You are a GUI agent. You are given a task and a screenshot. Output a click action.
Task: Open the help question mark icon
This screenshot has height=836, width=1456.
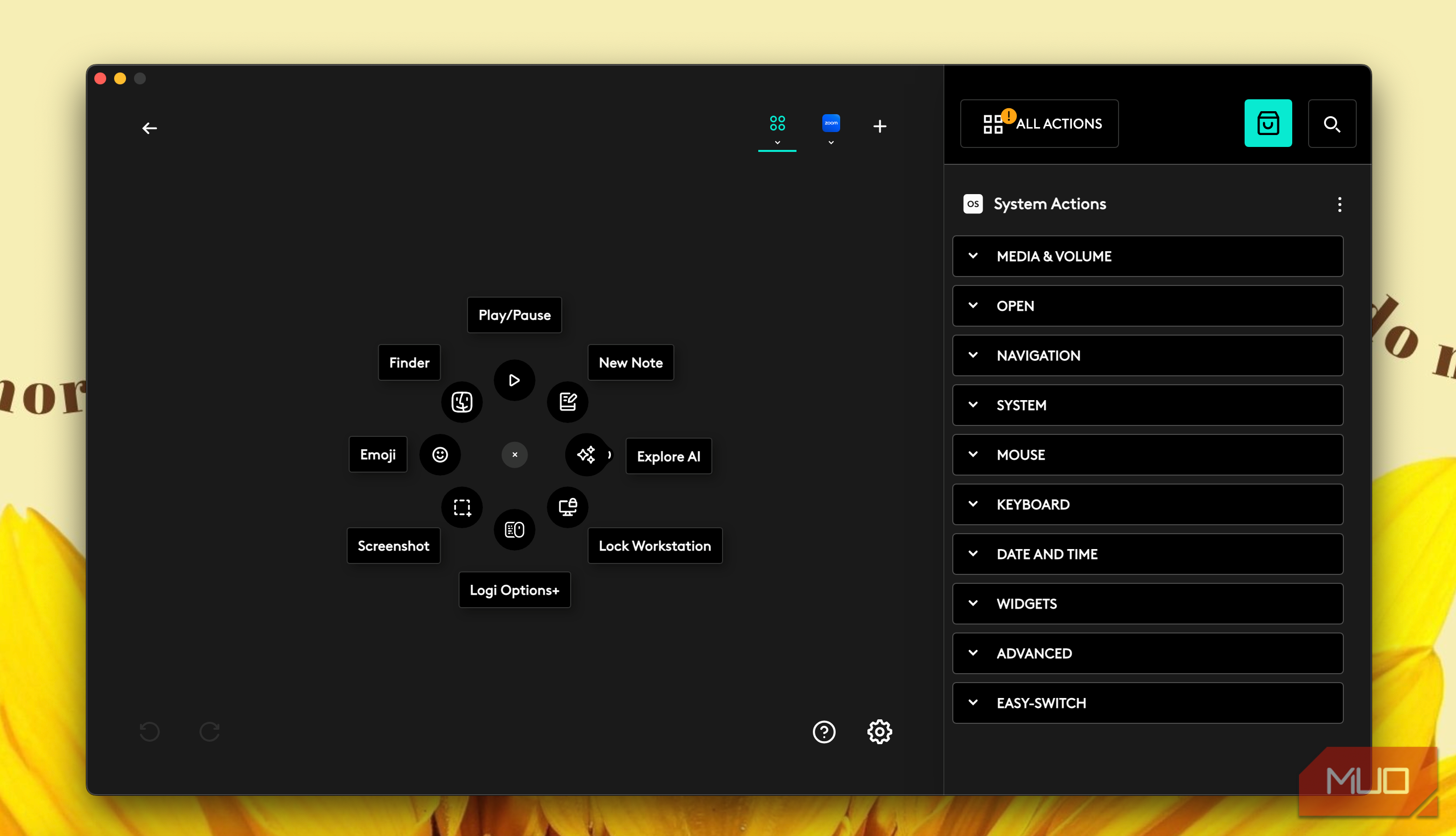click(x=824, y=732)
